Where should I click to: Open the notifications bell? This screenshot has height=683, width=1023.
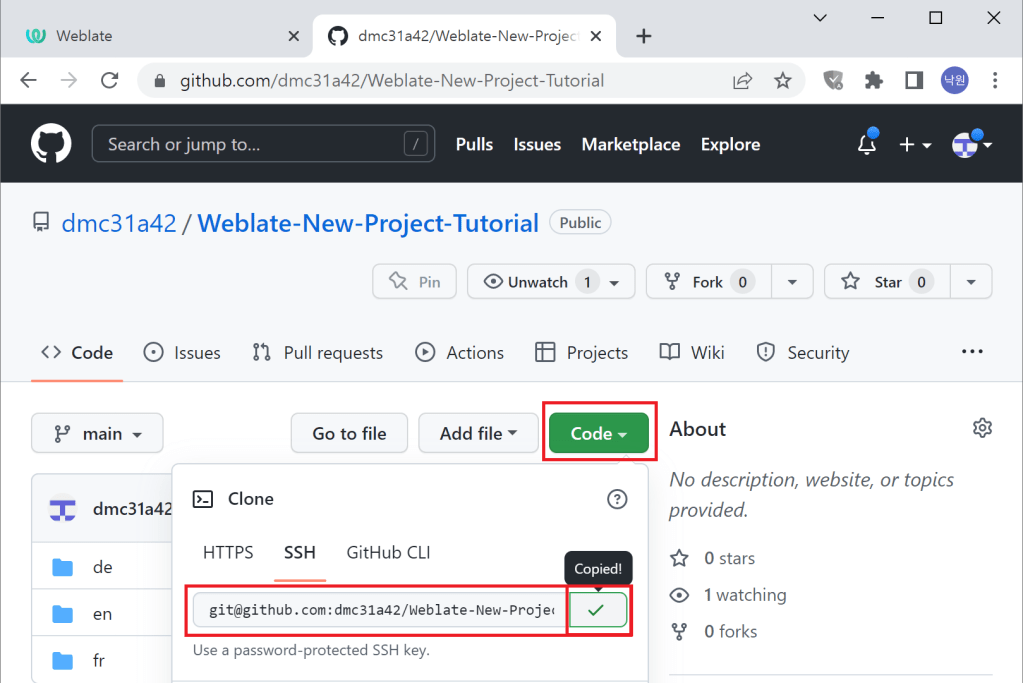pos(867,145)
